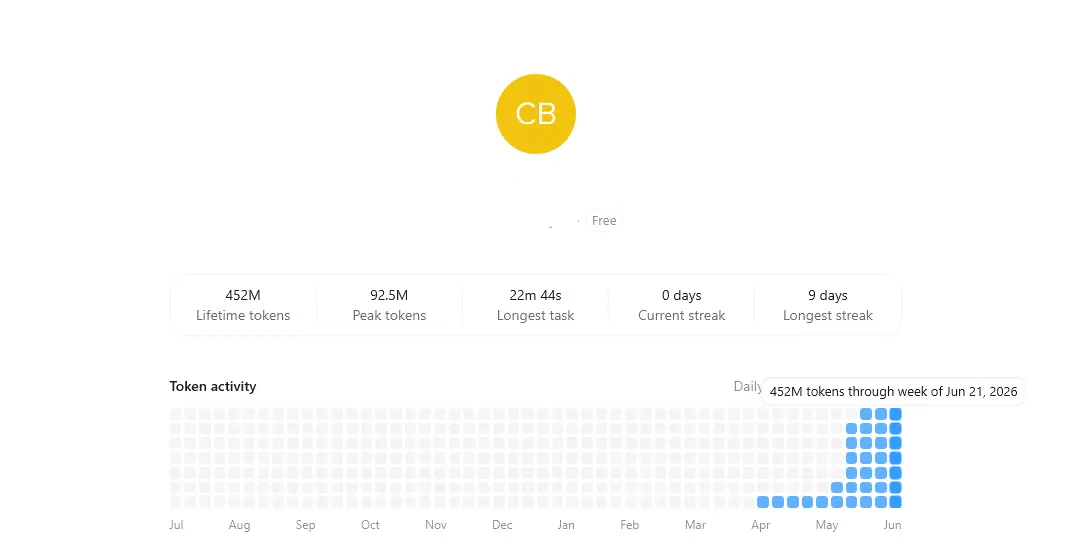
Task: Click the first blue cell in the heatmap's bottom row
Action: [763, 502]
